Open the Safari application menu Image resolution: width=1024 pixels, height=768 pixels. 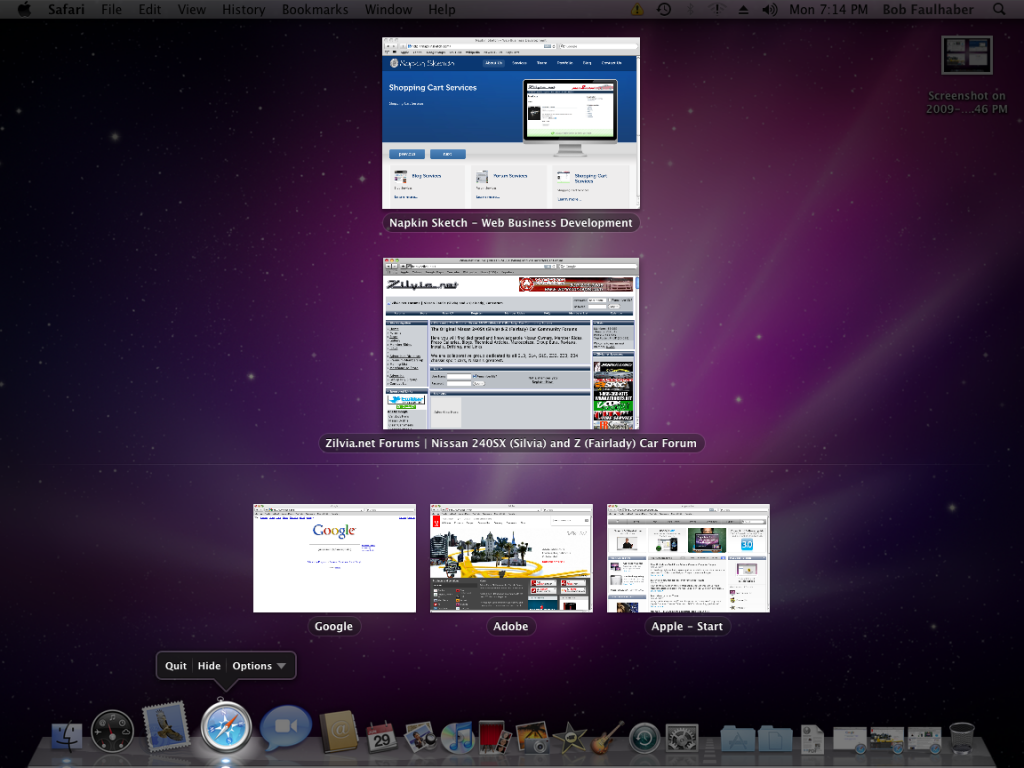point(66,9)
